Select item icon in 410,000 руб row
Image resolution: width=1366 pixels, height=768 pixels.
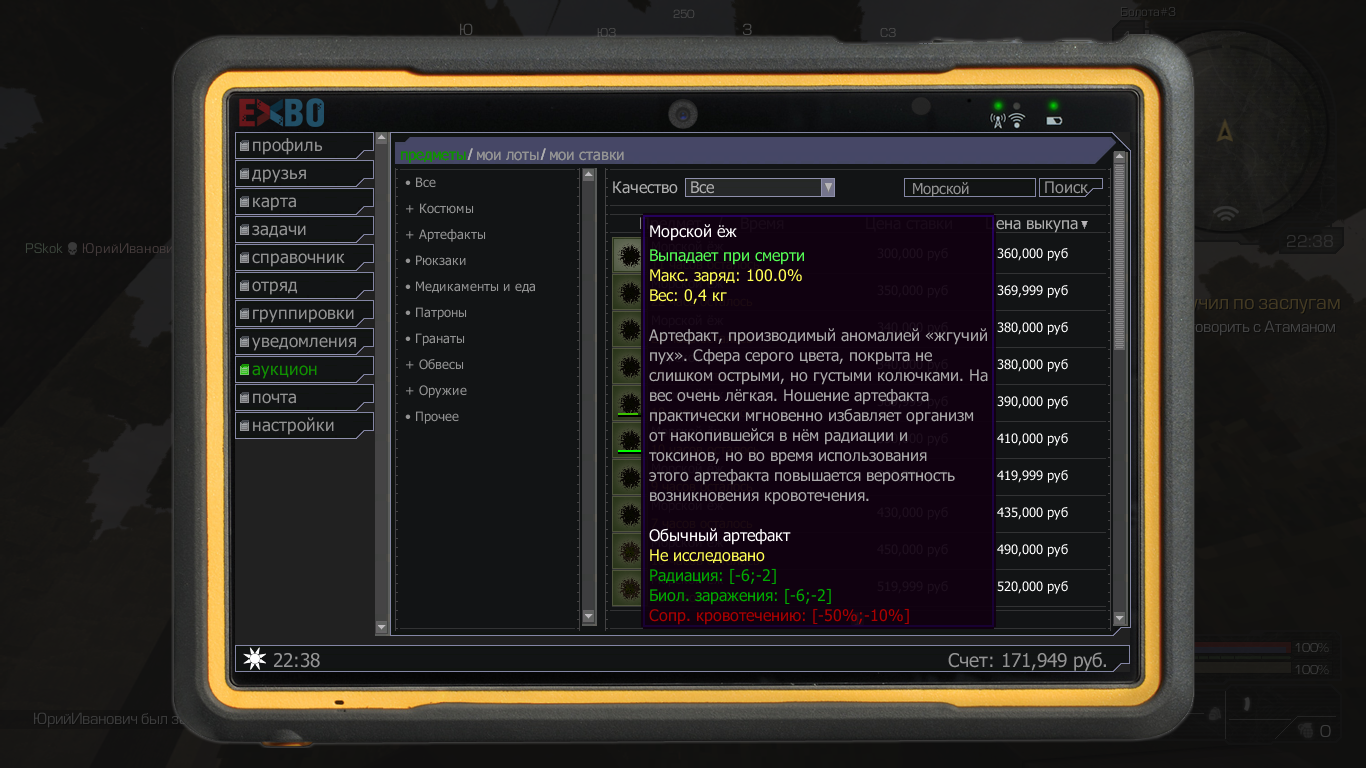628,439
